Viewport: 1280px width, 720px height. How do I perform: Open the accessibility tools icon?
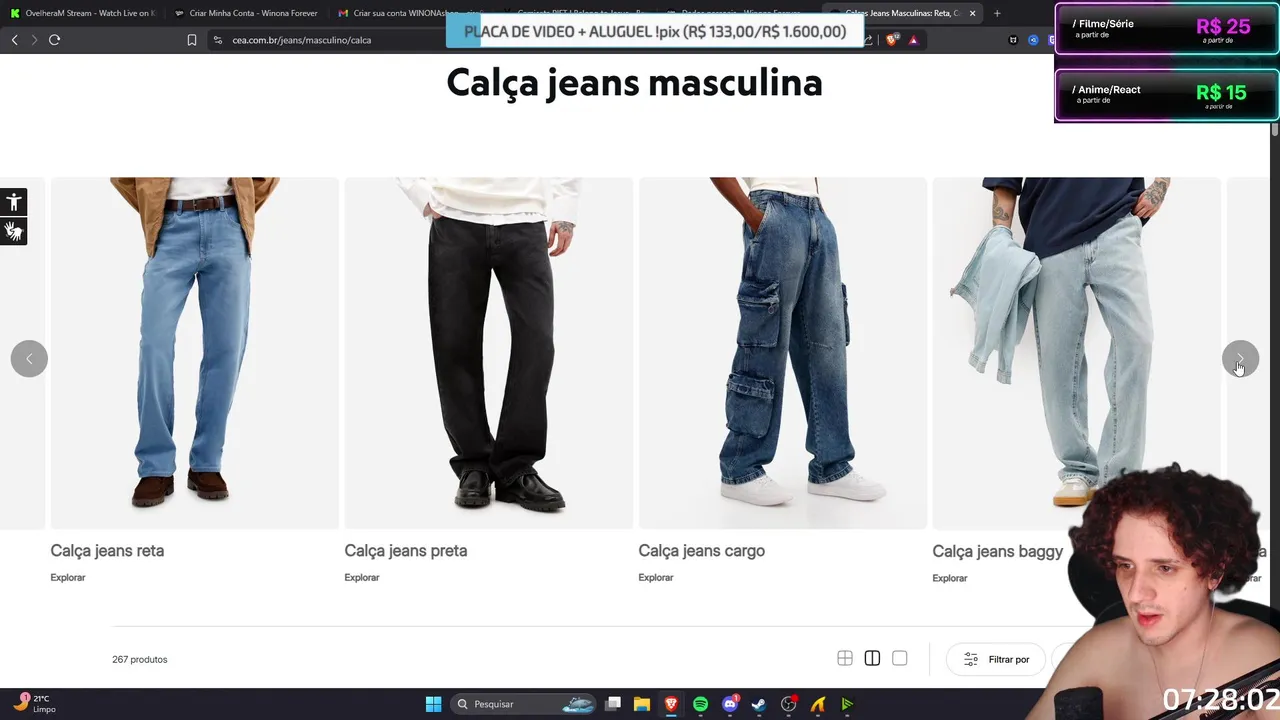pyautogui.click(x=13, y=202)
